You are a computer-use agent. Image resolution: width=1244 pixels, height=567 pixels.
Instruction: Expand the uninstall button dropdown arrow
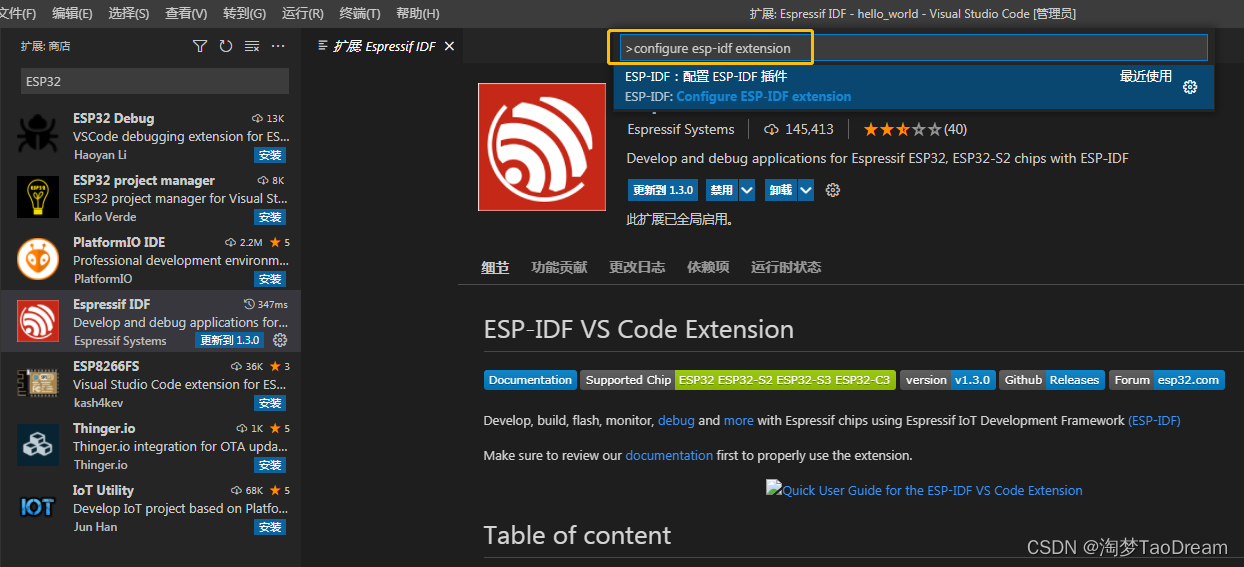click(805, 190)
